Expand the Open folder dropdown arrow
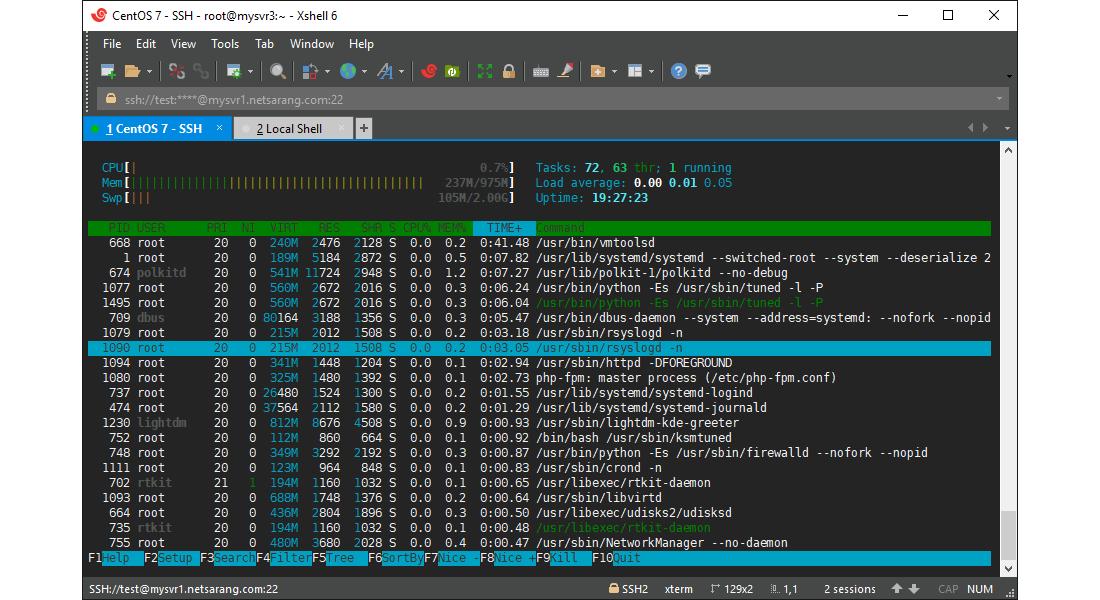Image resolution: width=1100 pixels, height=600 pixels. pos(150,71)
